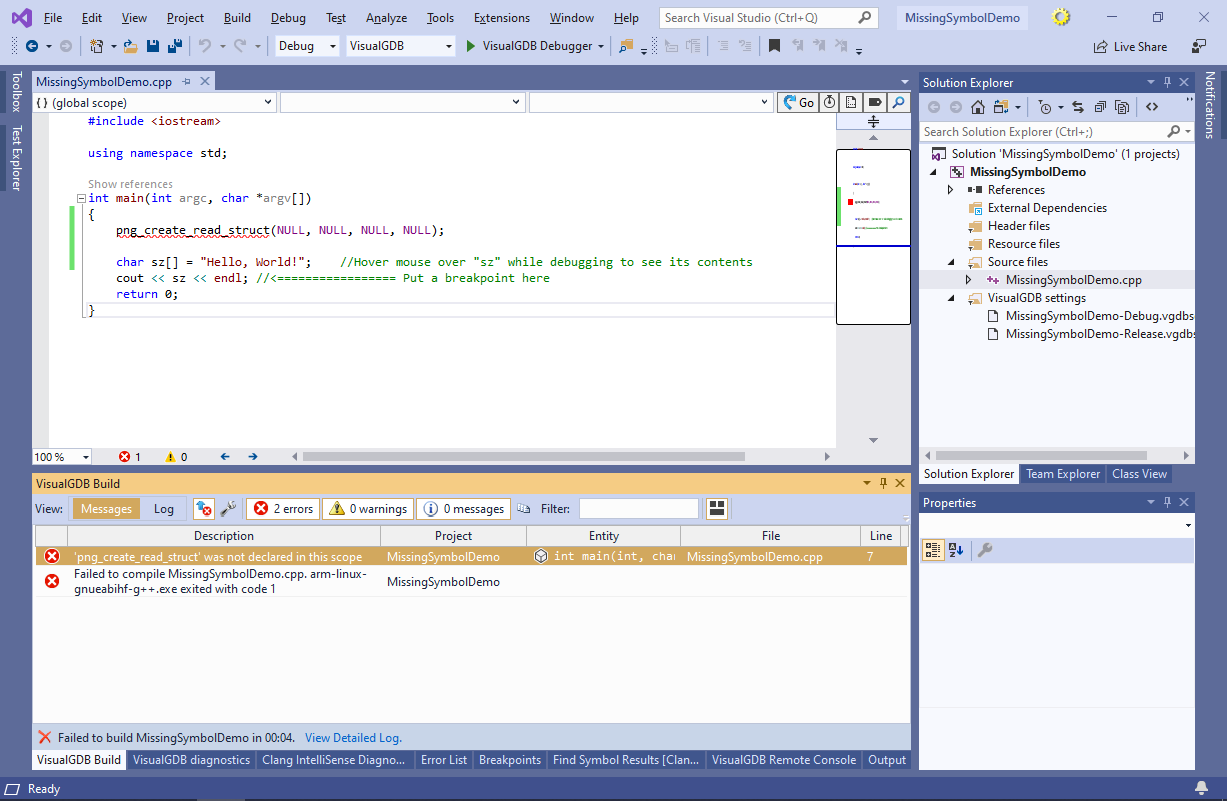Select the Log view toggle
The height and width of the screenshot is (801, 1227).
[164, 508]
